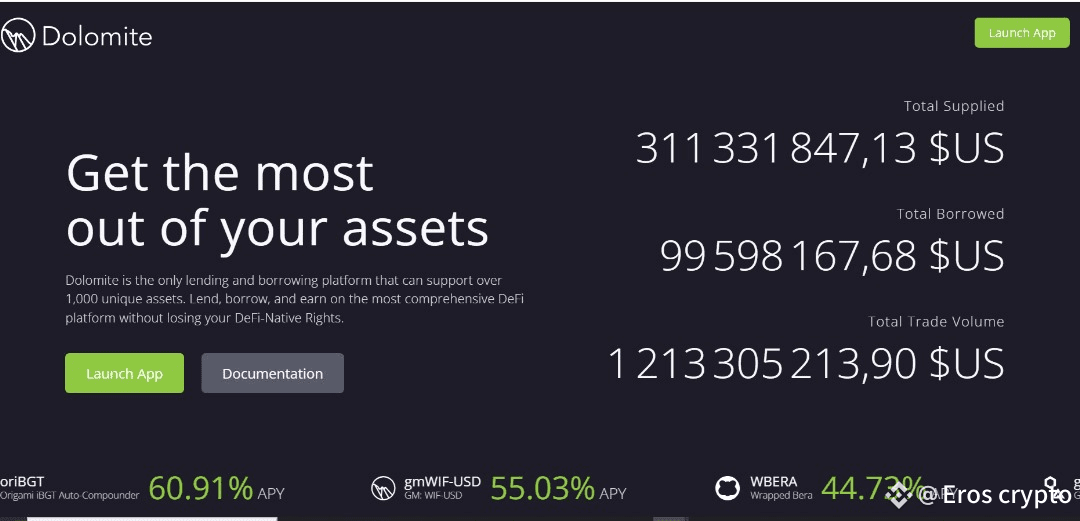Click the WBERA bear token icon
The image size is (1080, 521).
tap(727, 488)
